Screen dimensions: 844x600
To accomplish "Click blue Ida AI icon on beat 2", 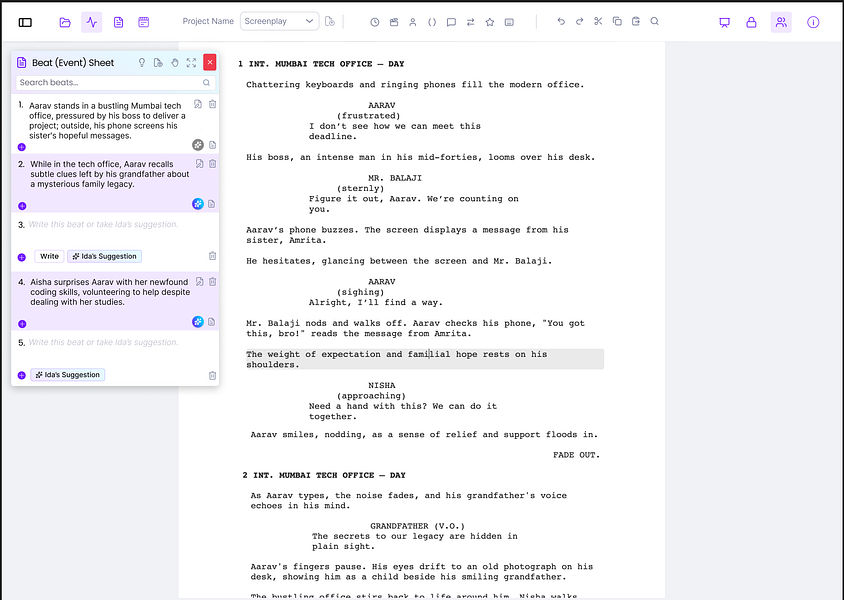I will pos(198,203).
